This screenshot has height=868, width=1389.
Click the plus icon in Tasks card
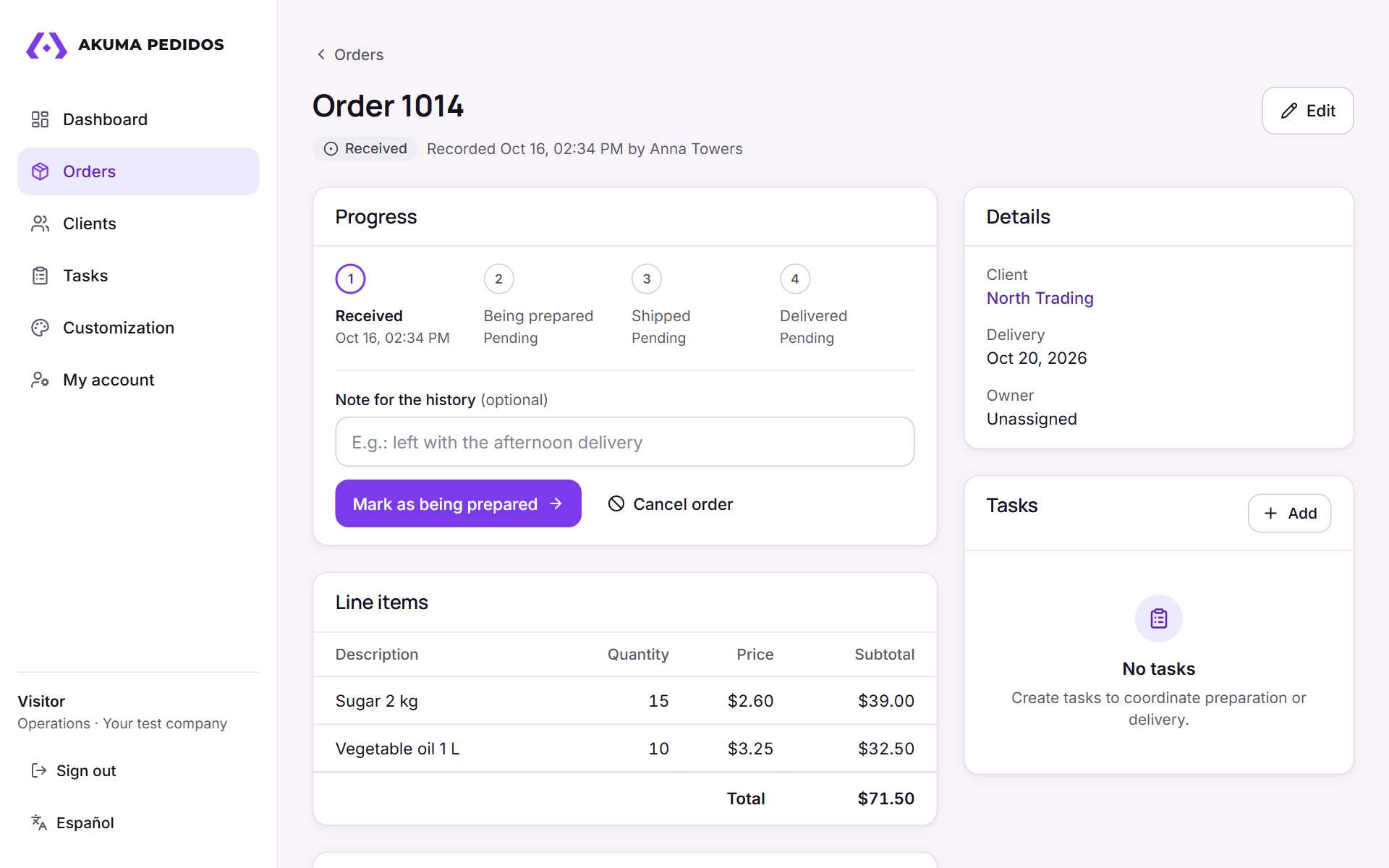tap(1270, 513)
